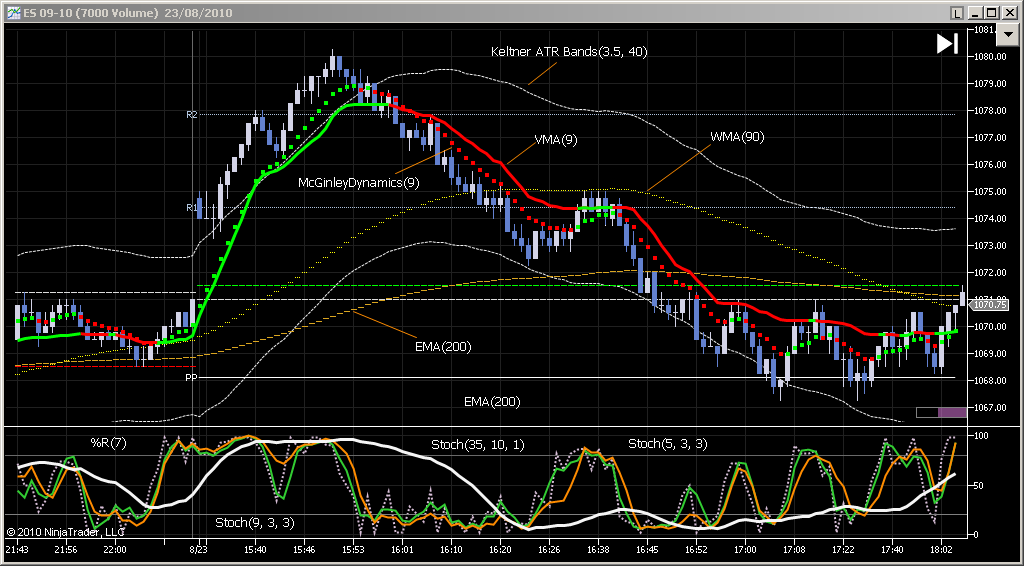Click the 8/23 date label on time axis
Screen dimensions: 1024x566
[x=199, y=550]
